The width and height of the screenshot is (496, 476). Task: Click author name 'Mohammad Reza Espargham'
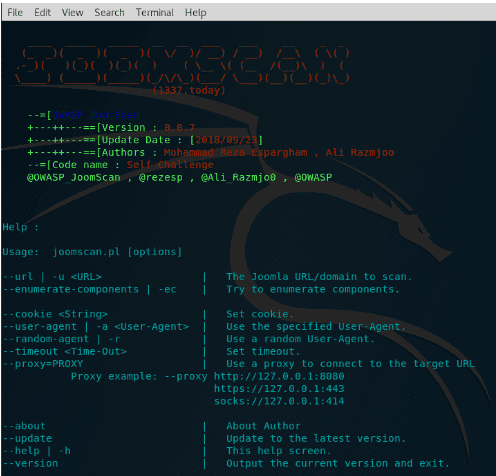236,153
